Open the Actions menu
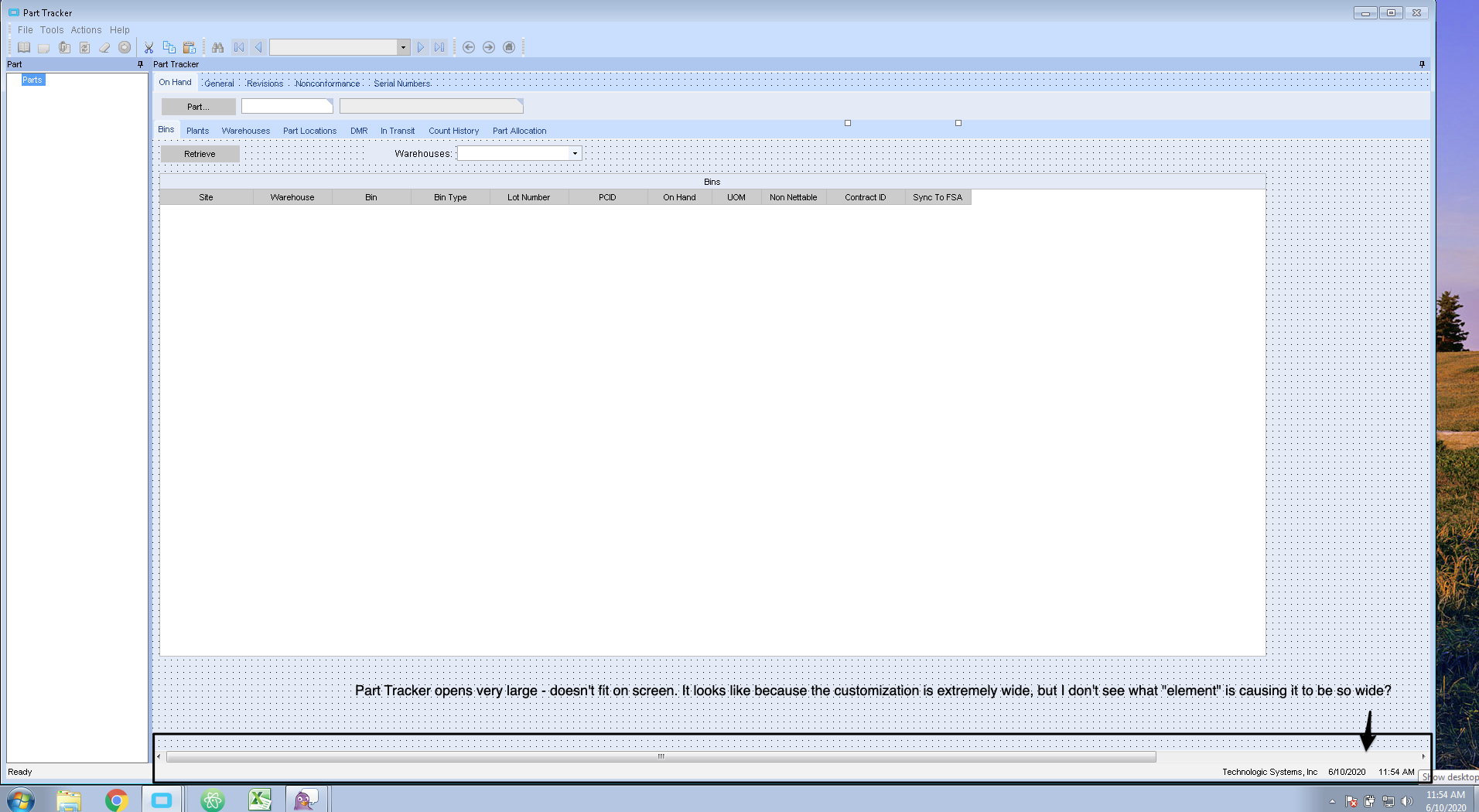1479x812 pixels. pos(87,30)
